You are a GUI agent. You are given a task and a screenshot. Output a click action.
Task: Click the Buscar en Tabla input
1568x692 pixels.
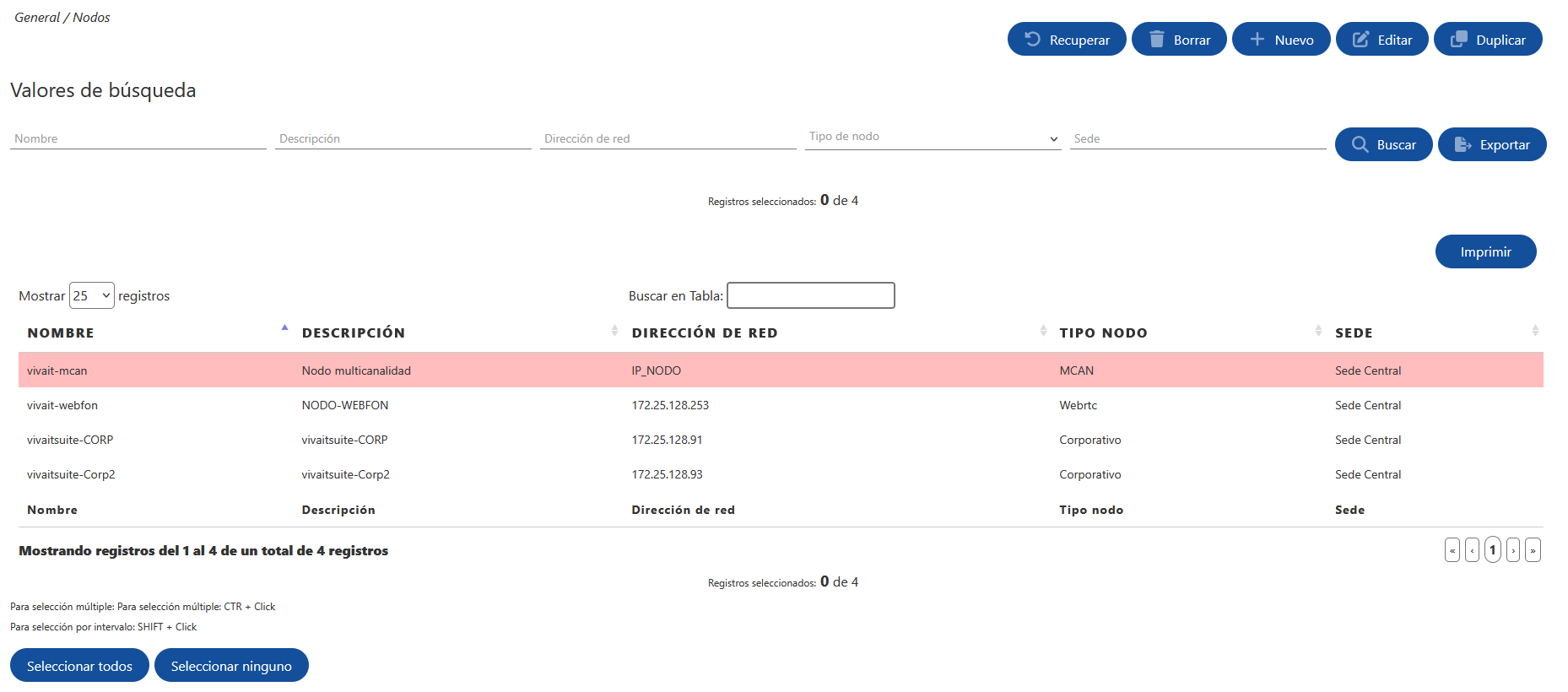811,295
